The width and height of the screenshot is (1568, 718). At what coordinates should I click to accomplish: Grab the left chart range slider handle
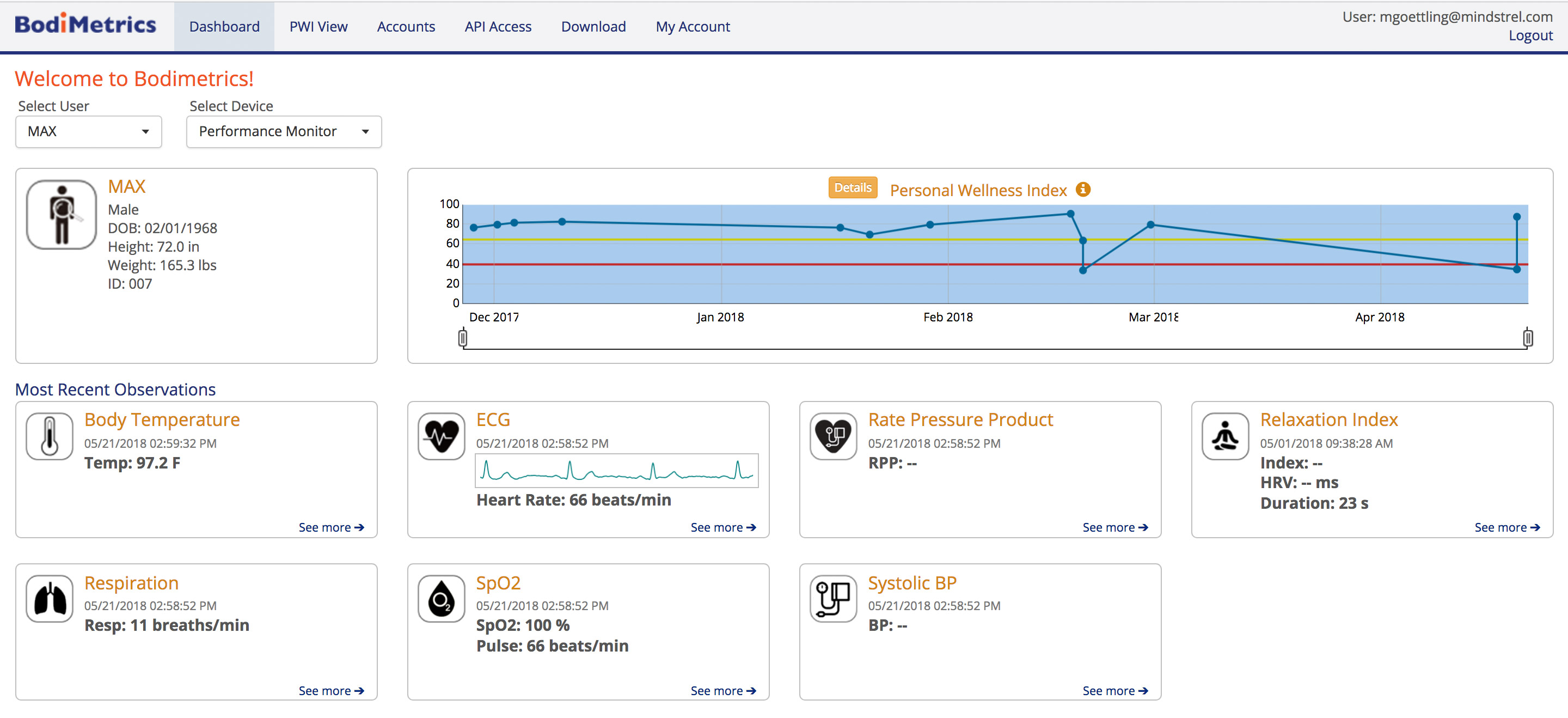463,337
